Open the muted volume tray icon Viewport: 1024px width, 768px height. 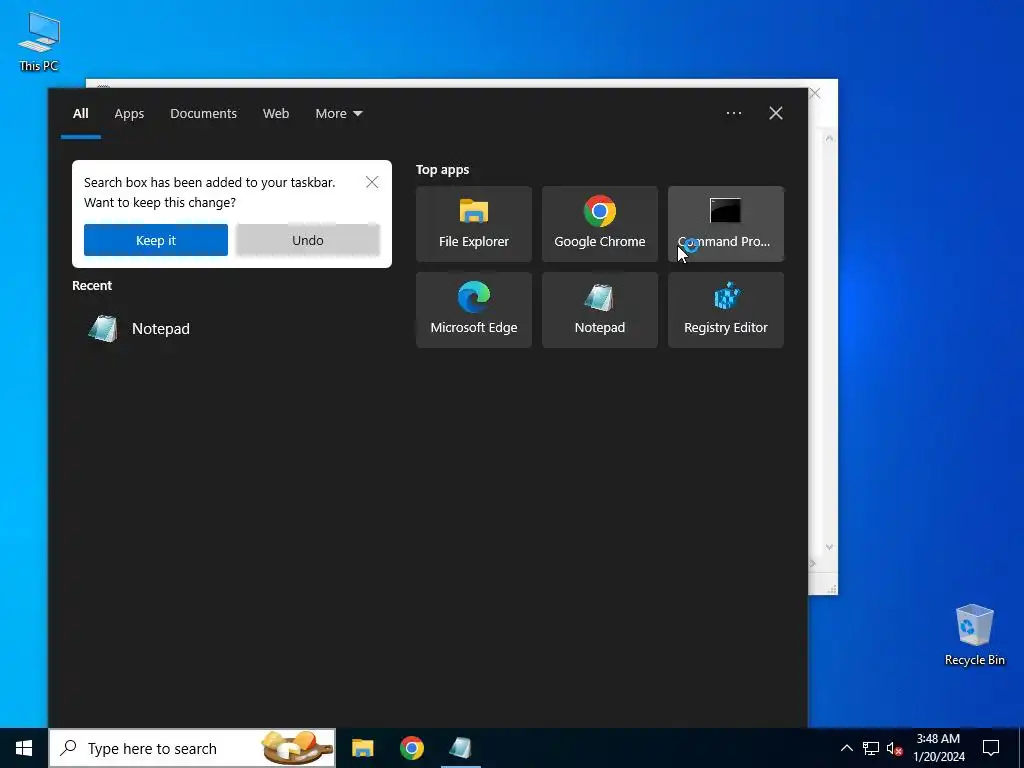coord(895,748)
